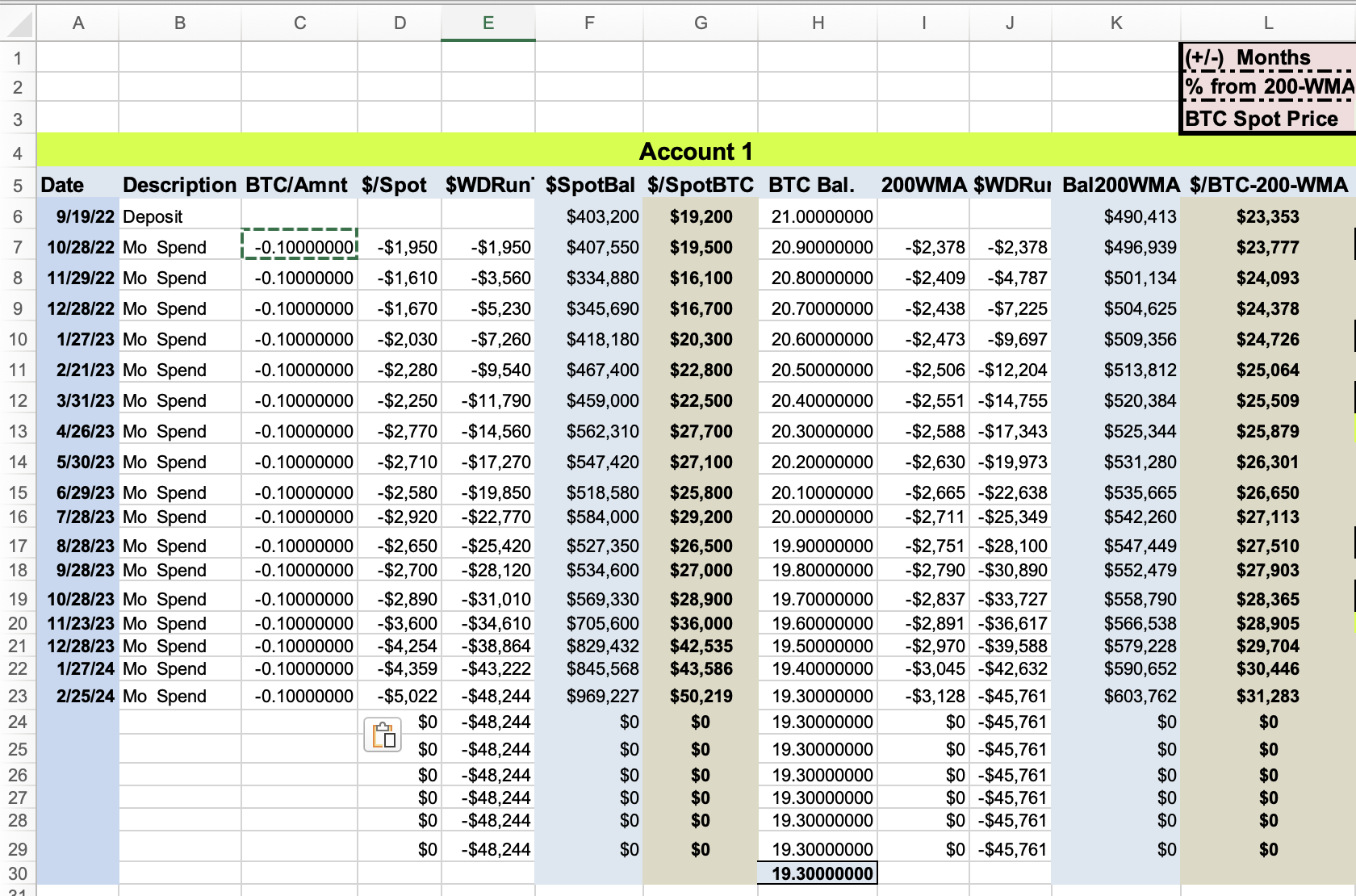Click the $SpotBal heading cell
This screenshot has width=1356, height=896.
pos(589,185)
